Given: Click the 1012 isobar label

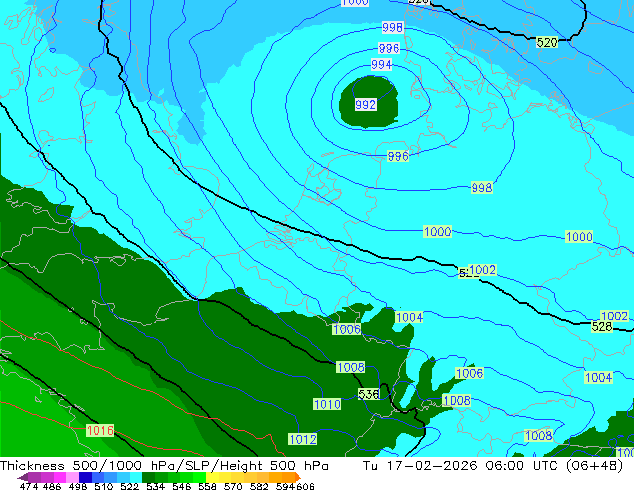Looking at the screenshot, I should pyautogui.click(x=302, y=439).
